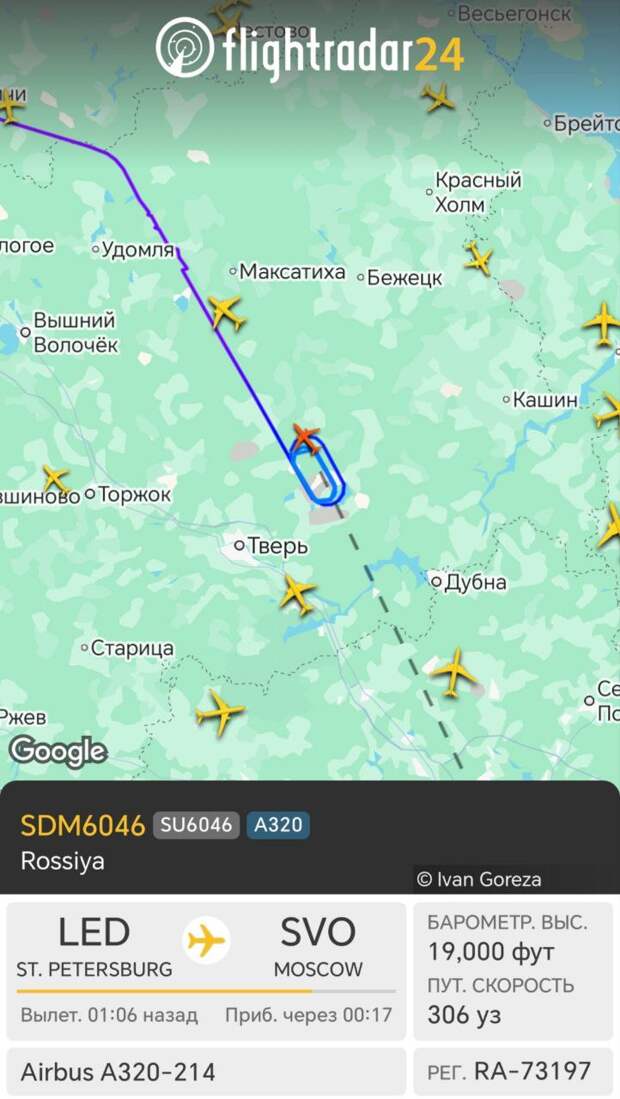Tap the registration RA-73197 field
This screenshot has height=1099, width=620.
click(x=513, y=1071)
